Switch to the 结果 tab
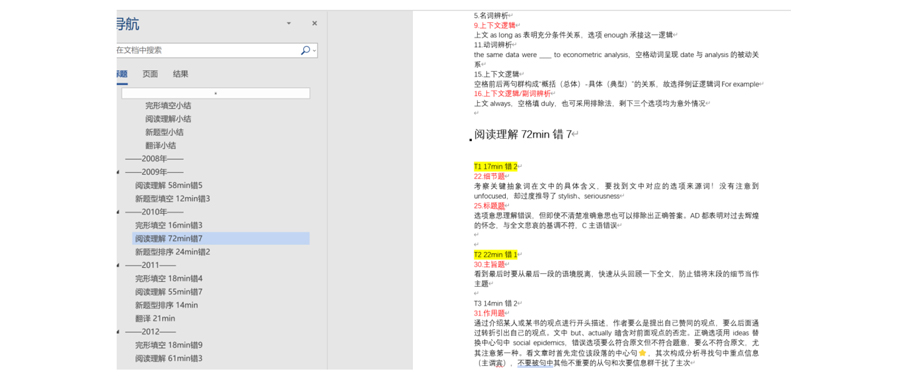This screenshot has height=383, width=900. pyautogui.click(x=181, y=74)
